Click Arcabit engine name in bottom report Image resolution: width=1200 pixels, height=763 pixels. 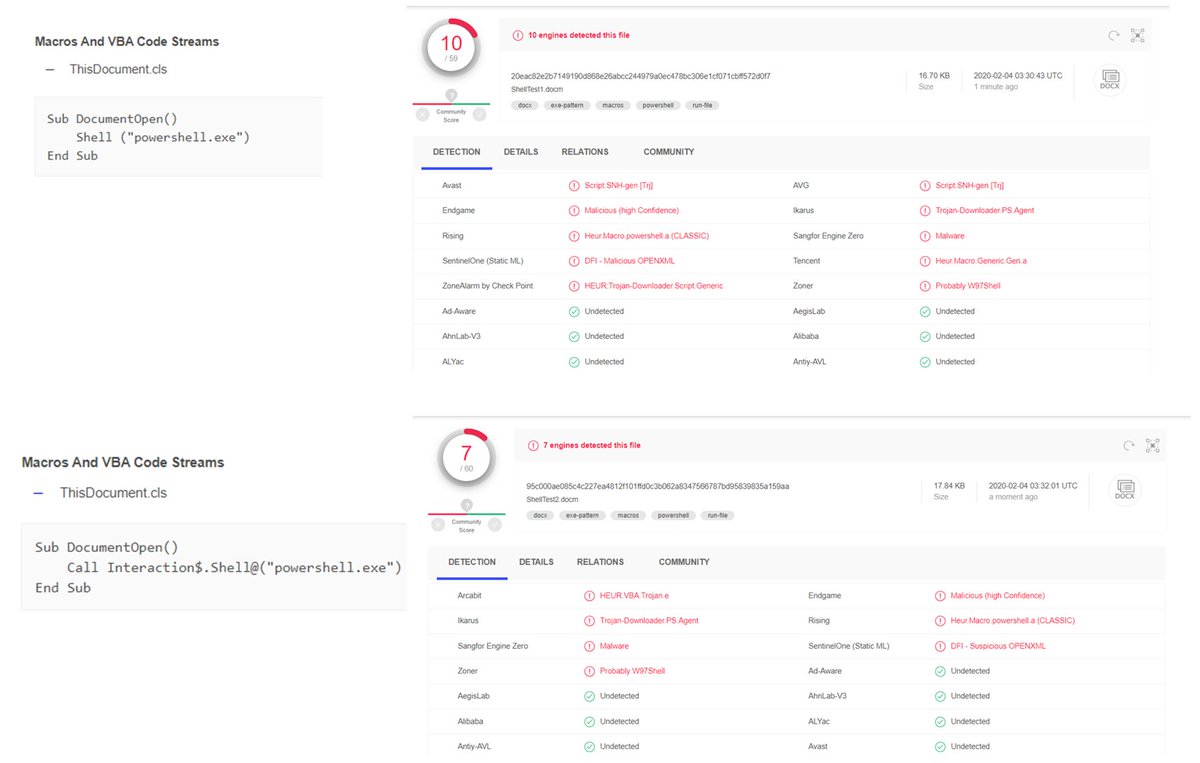pos(470,595)
